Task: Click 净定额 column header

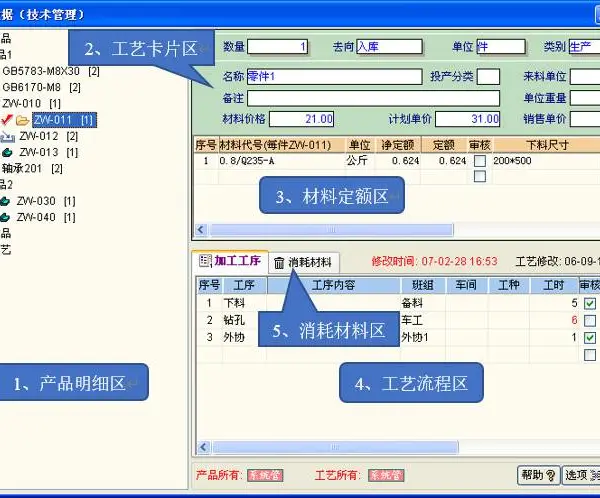Action: point(398,145)
